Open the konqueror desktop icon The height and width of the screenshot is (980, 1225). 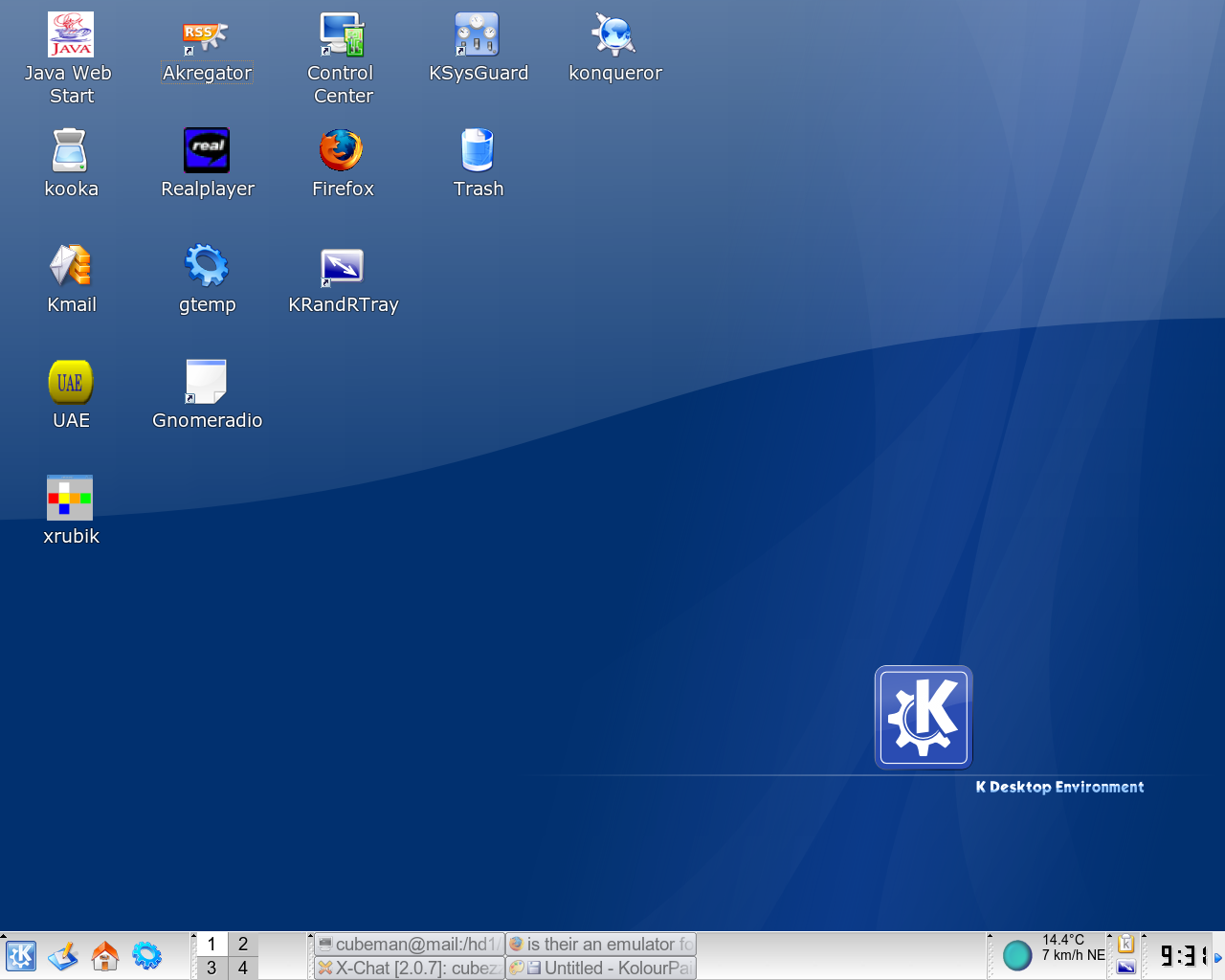(614, 35)
